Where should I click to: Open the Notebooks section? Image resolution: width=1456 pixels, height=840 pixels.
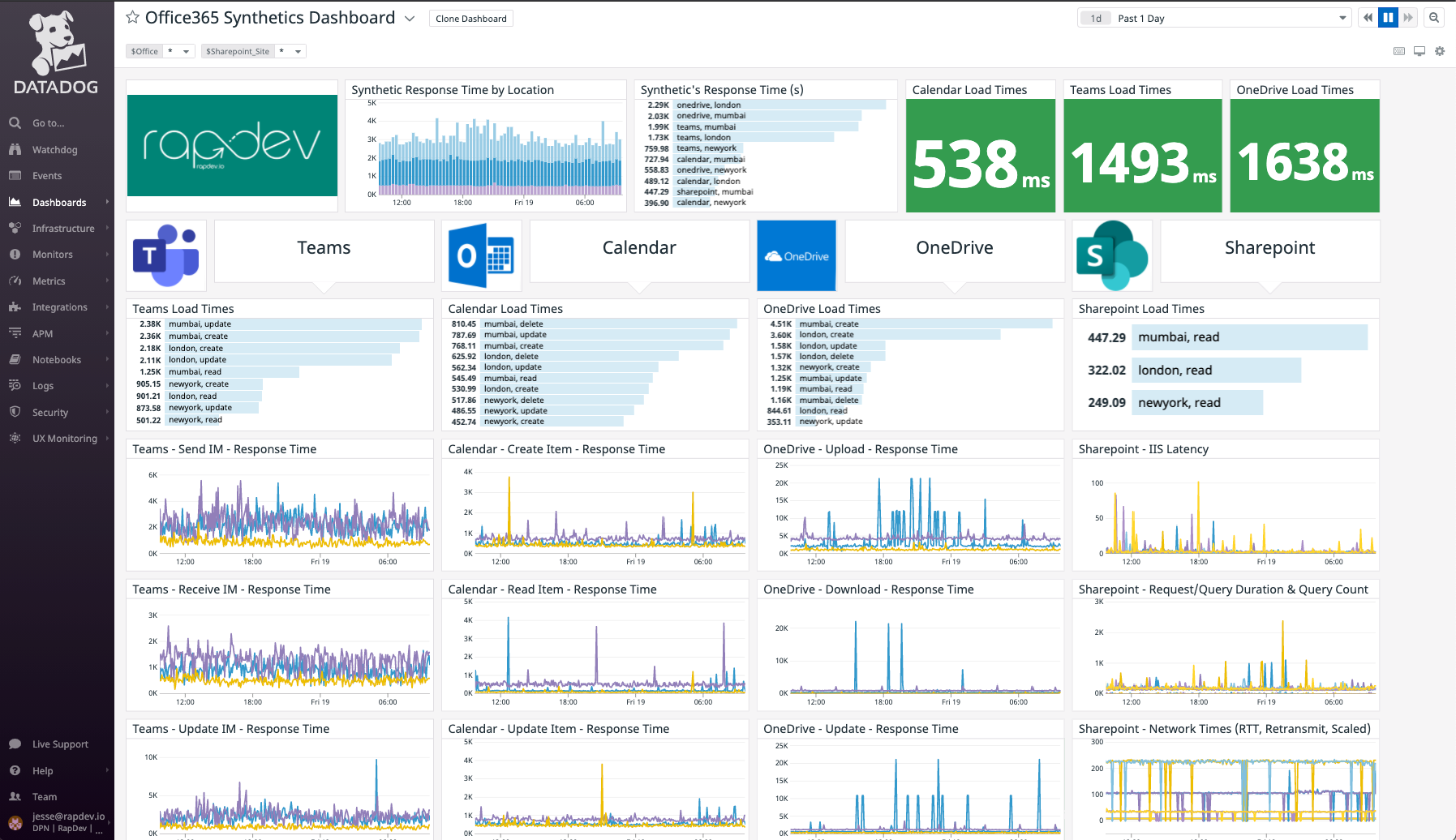click(58, 359)
